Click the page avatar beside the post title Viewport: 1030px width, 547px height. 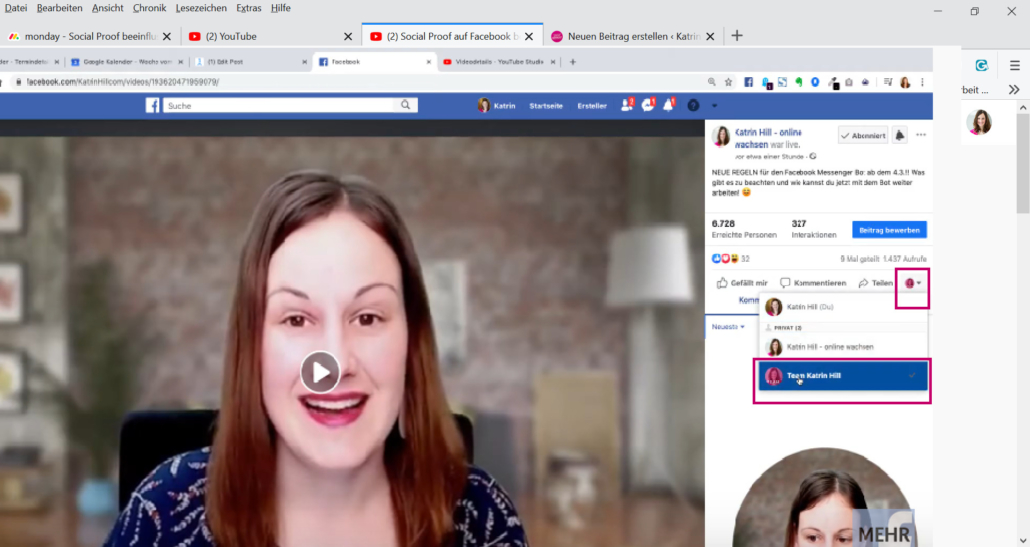tap(721, 136)
